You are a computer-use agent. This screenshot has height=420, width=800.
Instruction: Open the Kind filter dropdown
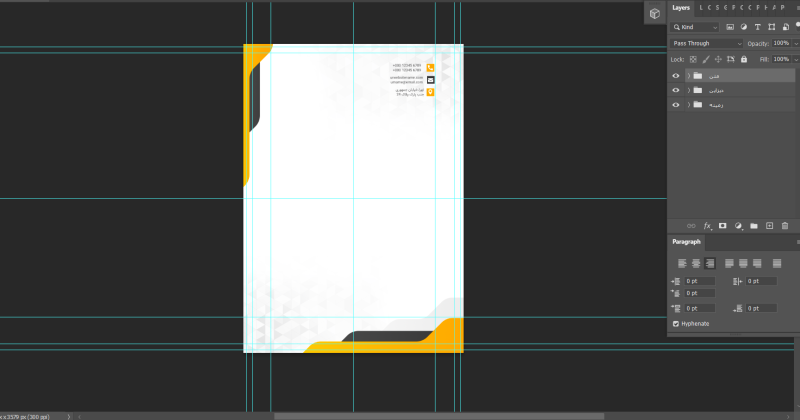696,27
